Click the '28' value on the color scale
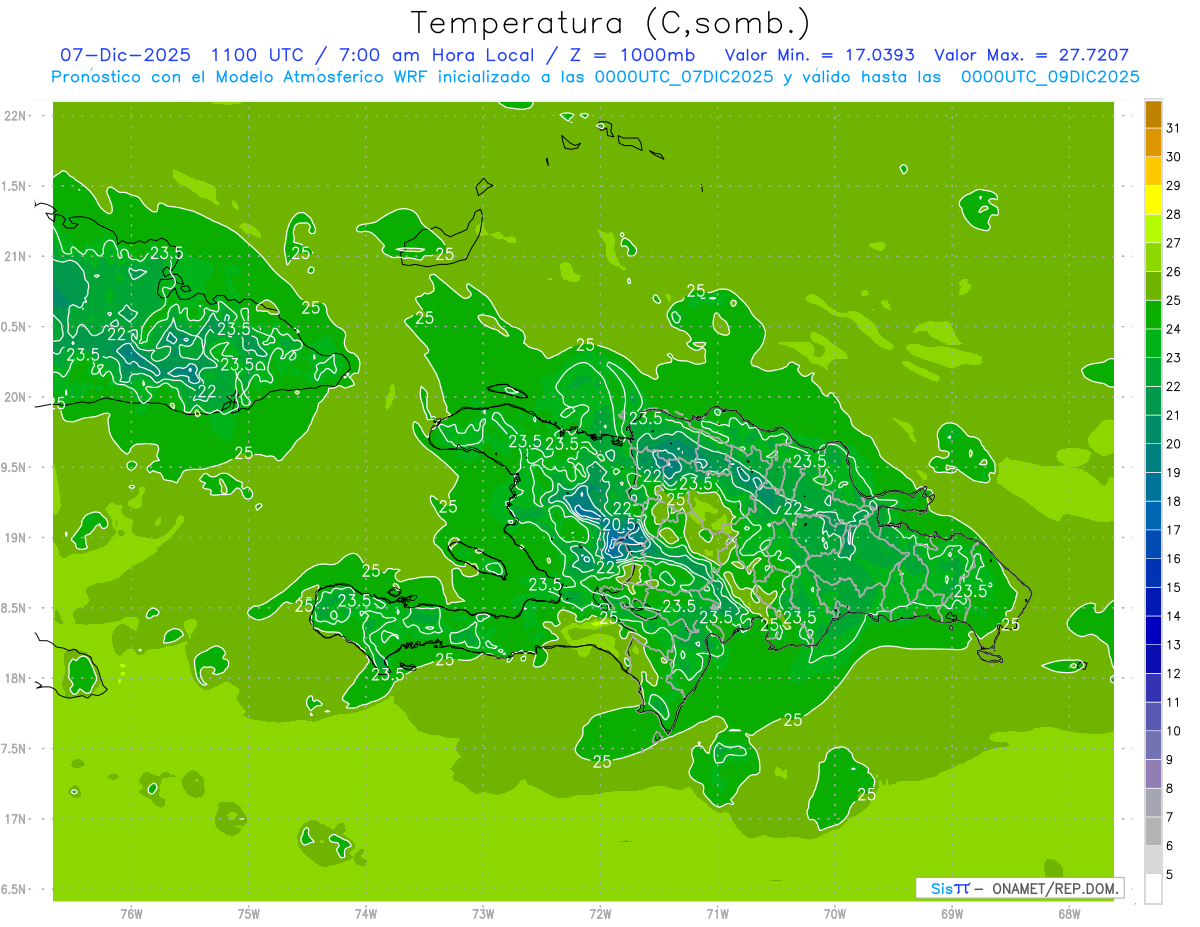 pos(1174,214)
